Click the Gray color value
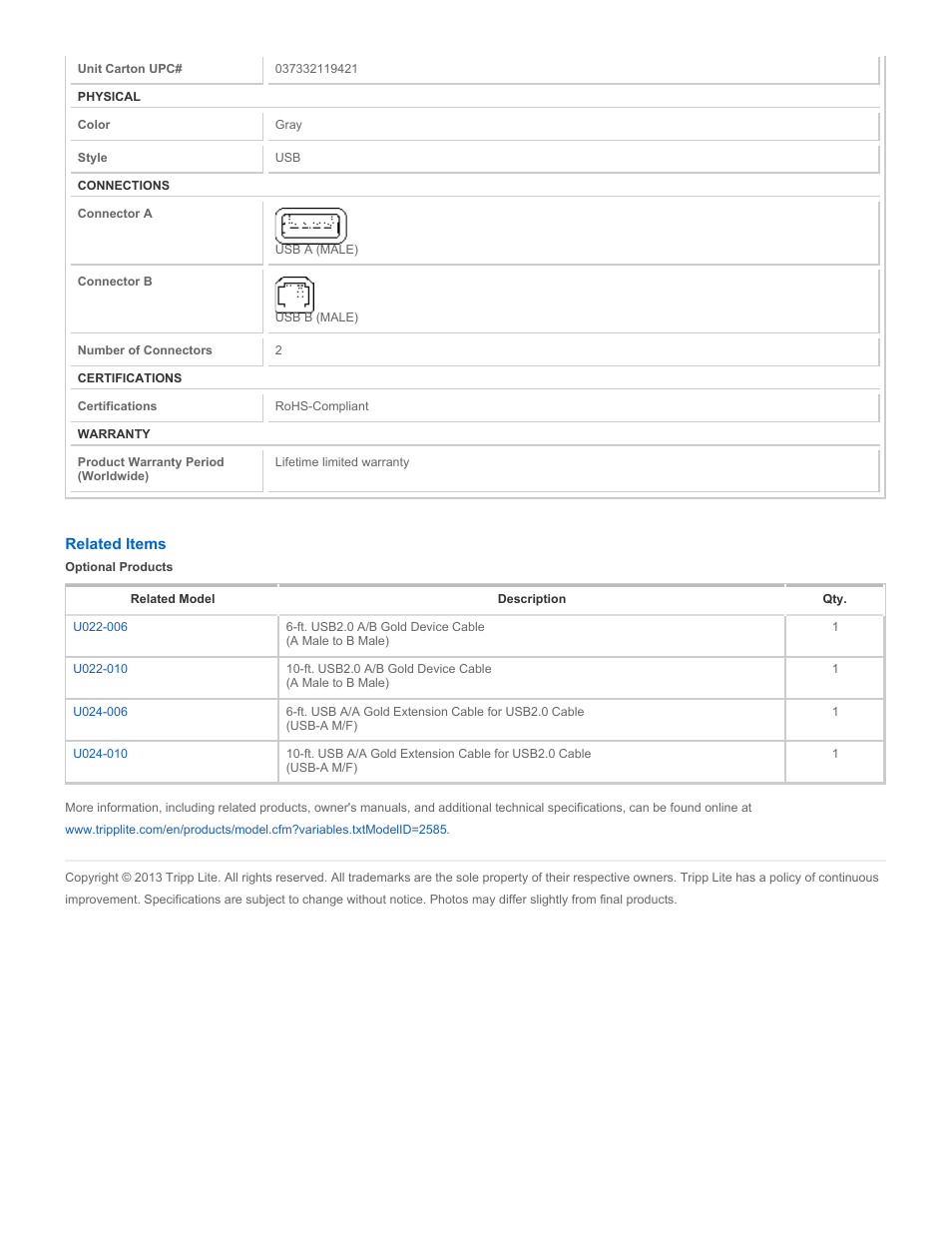The width and height of the screenshot is (952, 1233). (x=288, y=125)
